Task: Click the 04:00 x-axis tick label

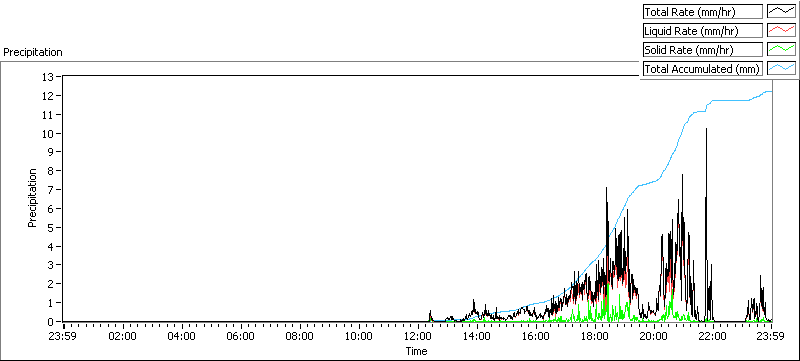Action: (x=182, y=336)
